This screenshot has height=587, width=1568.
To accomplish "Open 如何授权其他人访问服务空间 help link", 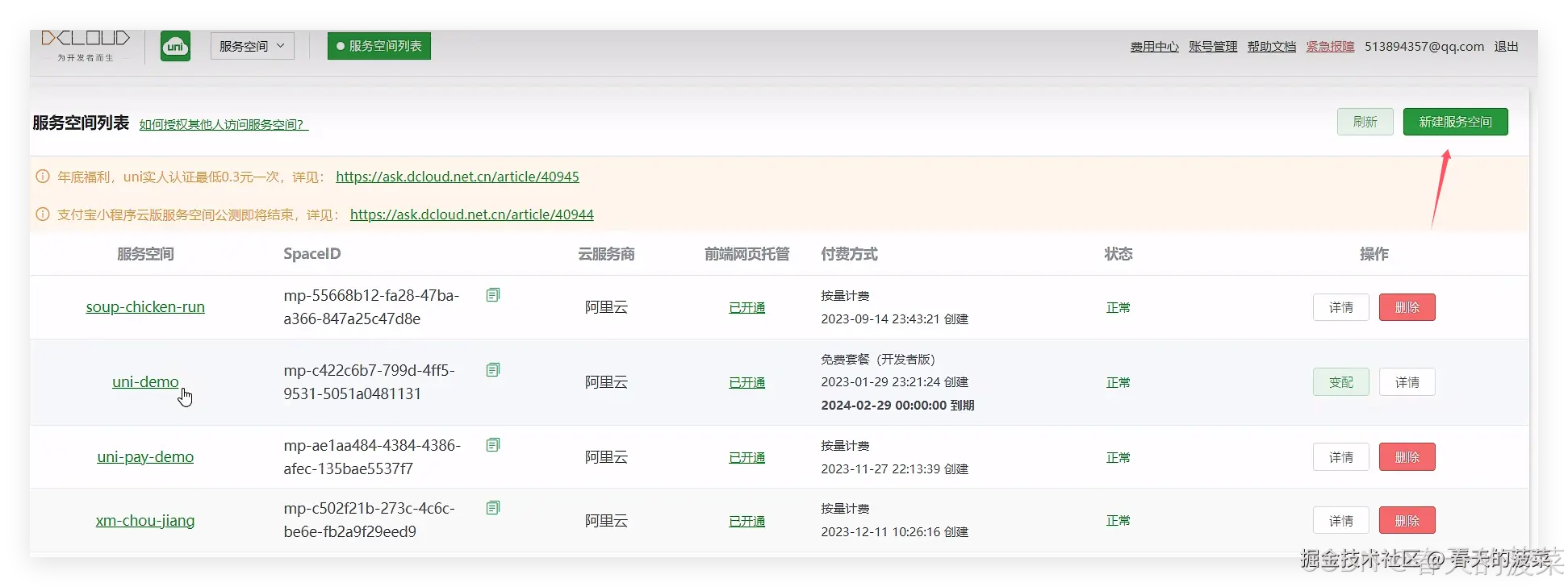I will (x=224, y=124).
